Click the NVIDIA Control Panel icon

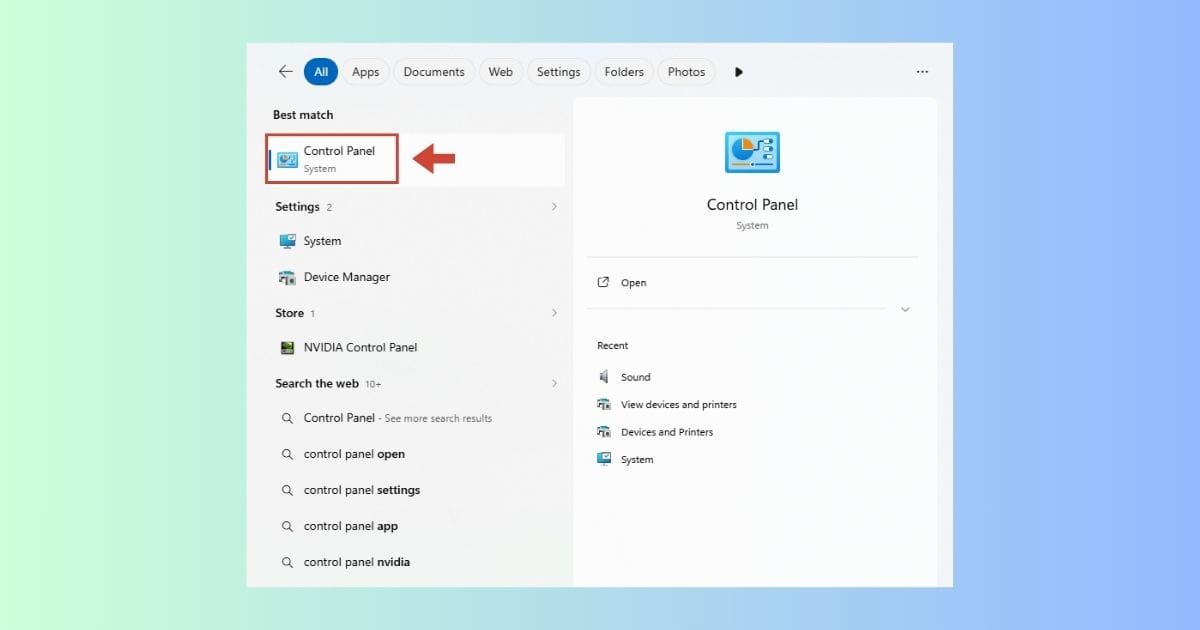point(288,348)
